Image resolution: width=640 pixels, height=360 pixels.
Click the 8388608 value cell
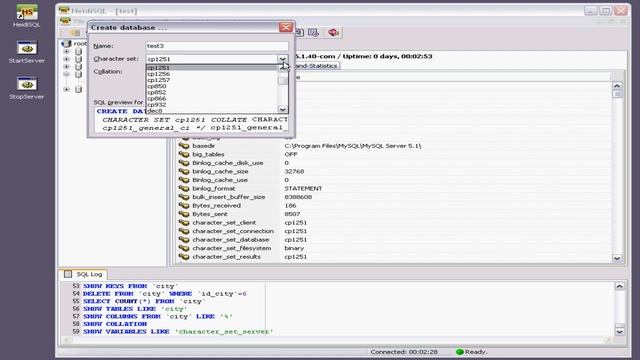298,197
